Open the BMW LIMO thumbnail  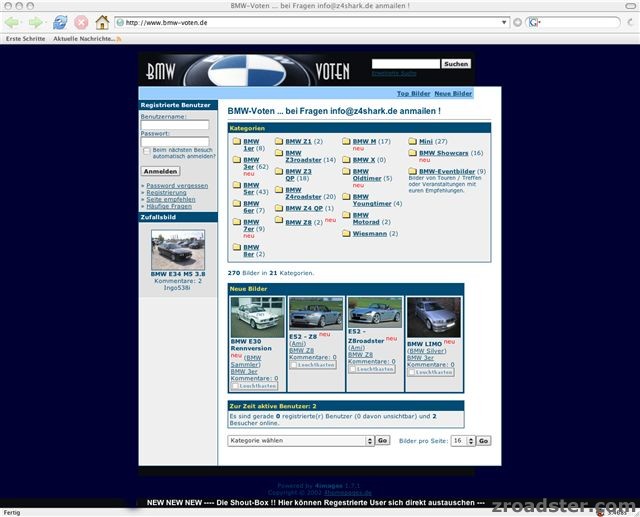(434, 317)
